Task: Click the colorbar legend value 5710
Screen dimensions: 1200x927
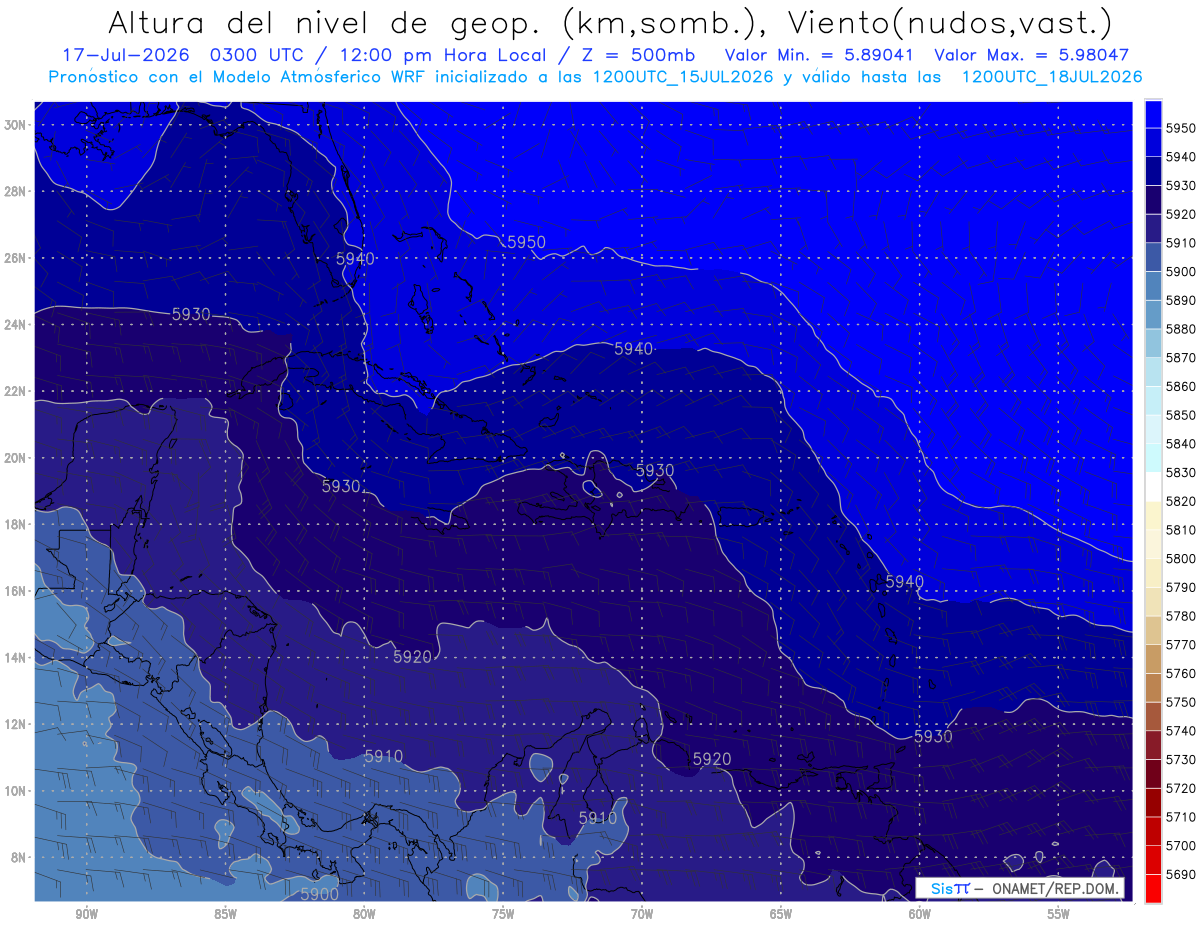Action: click(x=1180, y=816)
